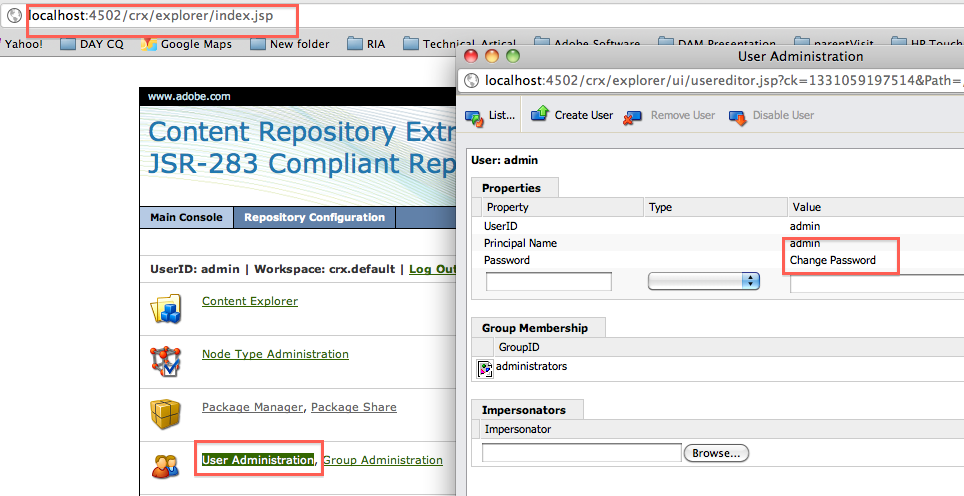964x496 pixels.
Task: Click the Type column header
Action: (716, 207)
